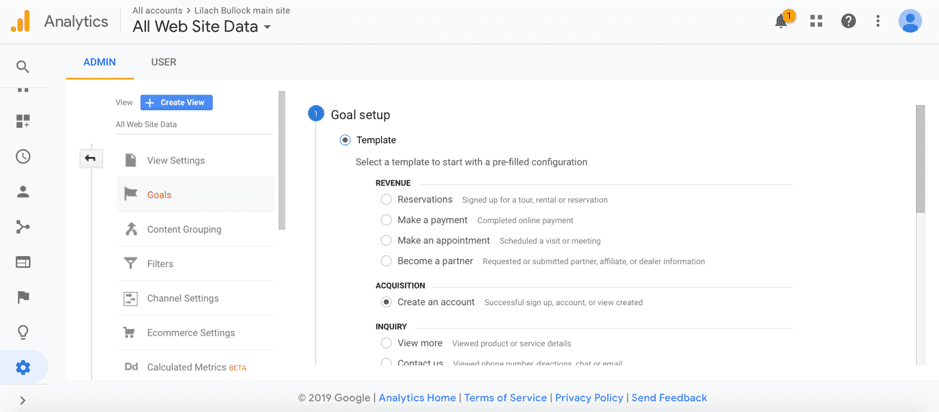Open Ecommerce Settings in the View menu
The height and width of the screenshot is (412, 939).
point(190,333)
